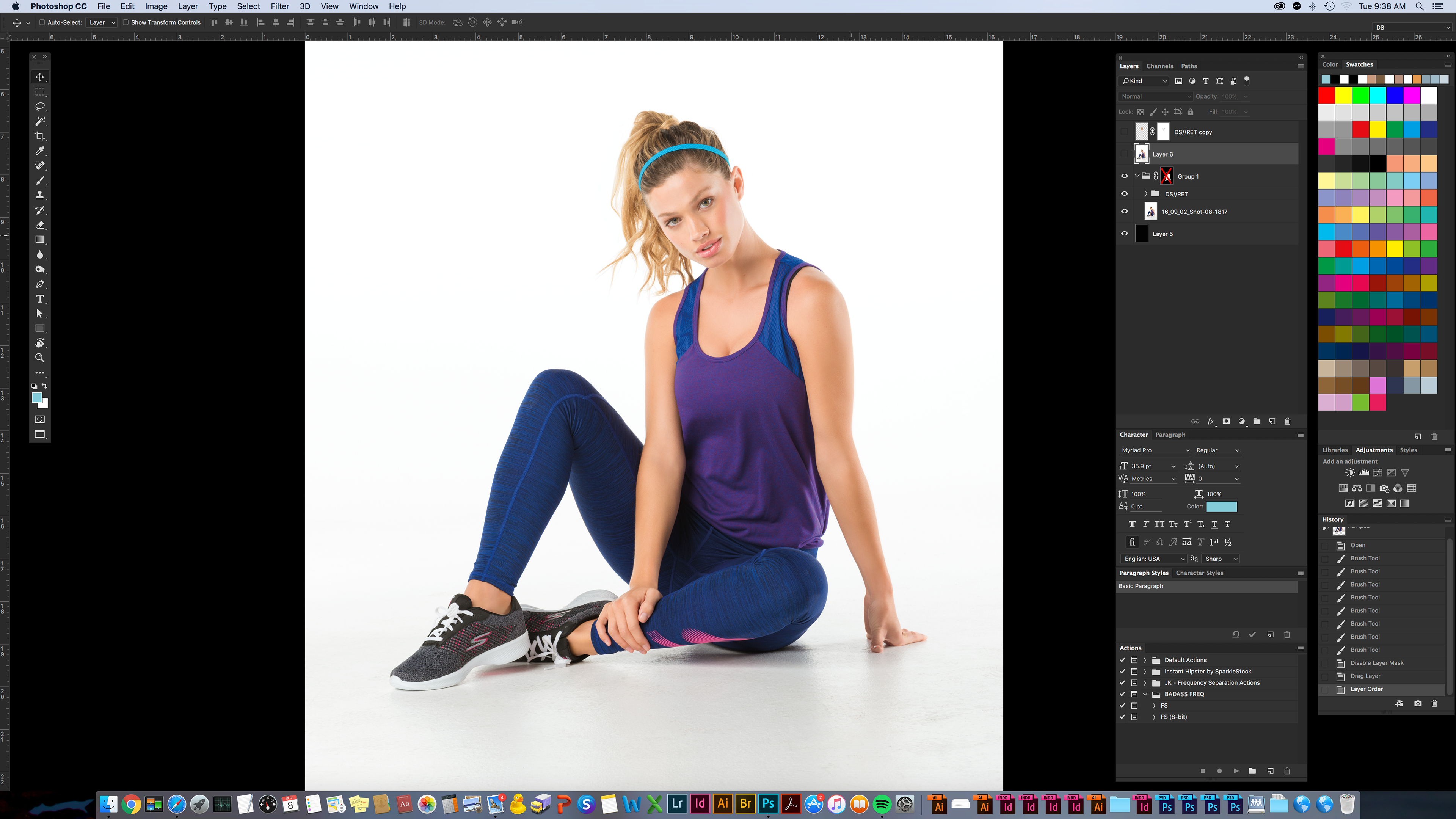The width and height of the screenshot is (1456, 819).
Task: Expand the DS//RET layer group
Action: (1146, 194)
